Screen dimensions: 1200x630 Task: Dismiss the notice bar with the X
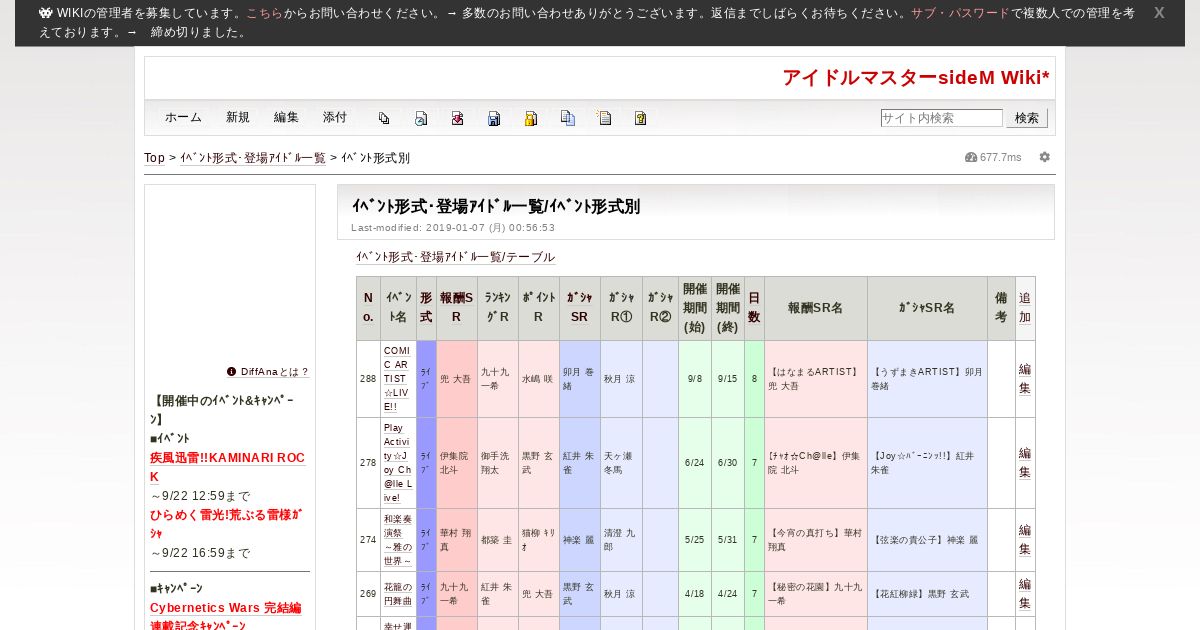click(1159, 13)
